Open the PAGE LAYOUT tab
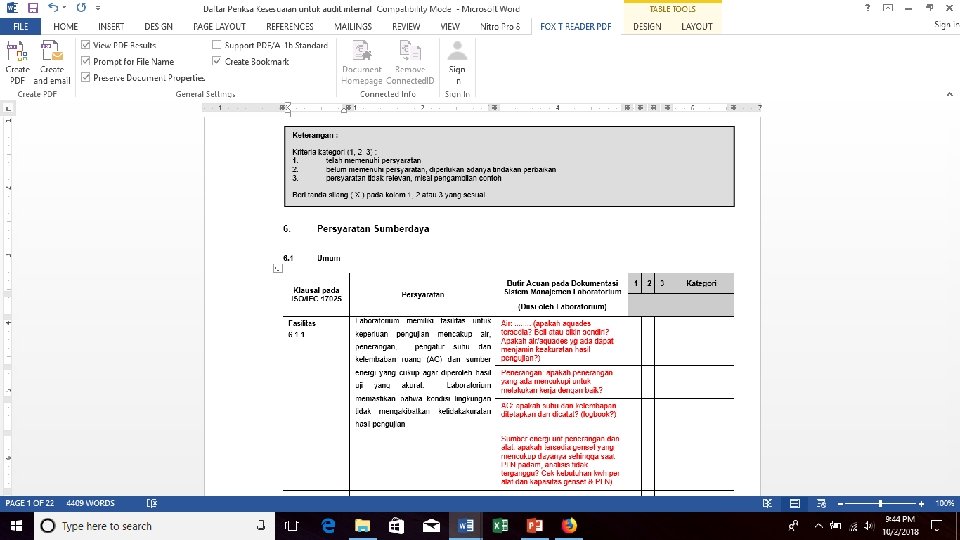960x540 pixels. click(219, 26)
